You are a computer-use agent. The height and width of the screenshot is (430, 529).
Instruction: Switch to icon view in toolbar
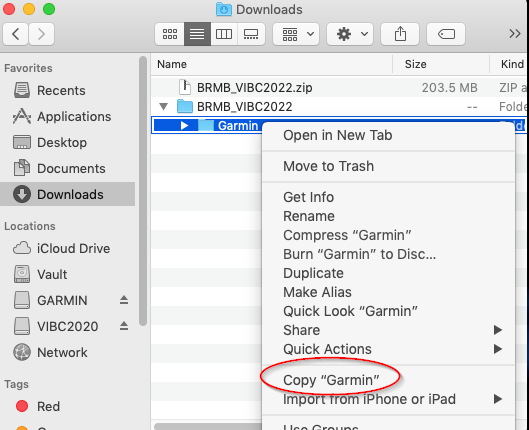click(170, 34)
